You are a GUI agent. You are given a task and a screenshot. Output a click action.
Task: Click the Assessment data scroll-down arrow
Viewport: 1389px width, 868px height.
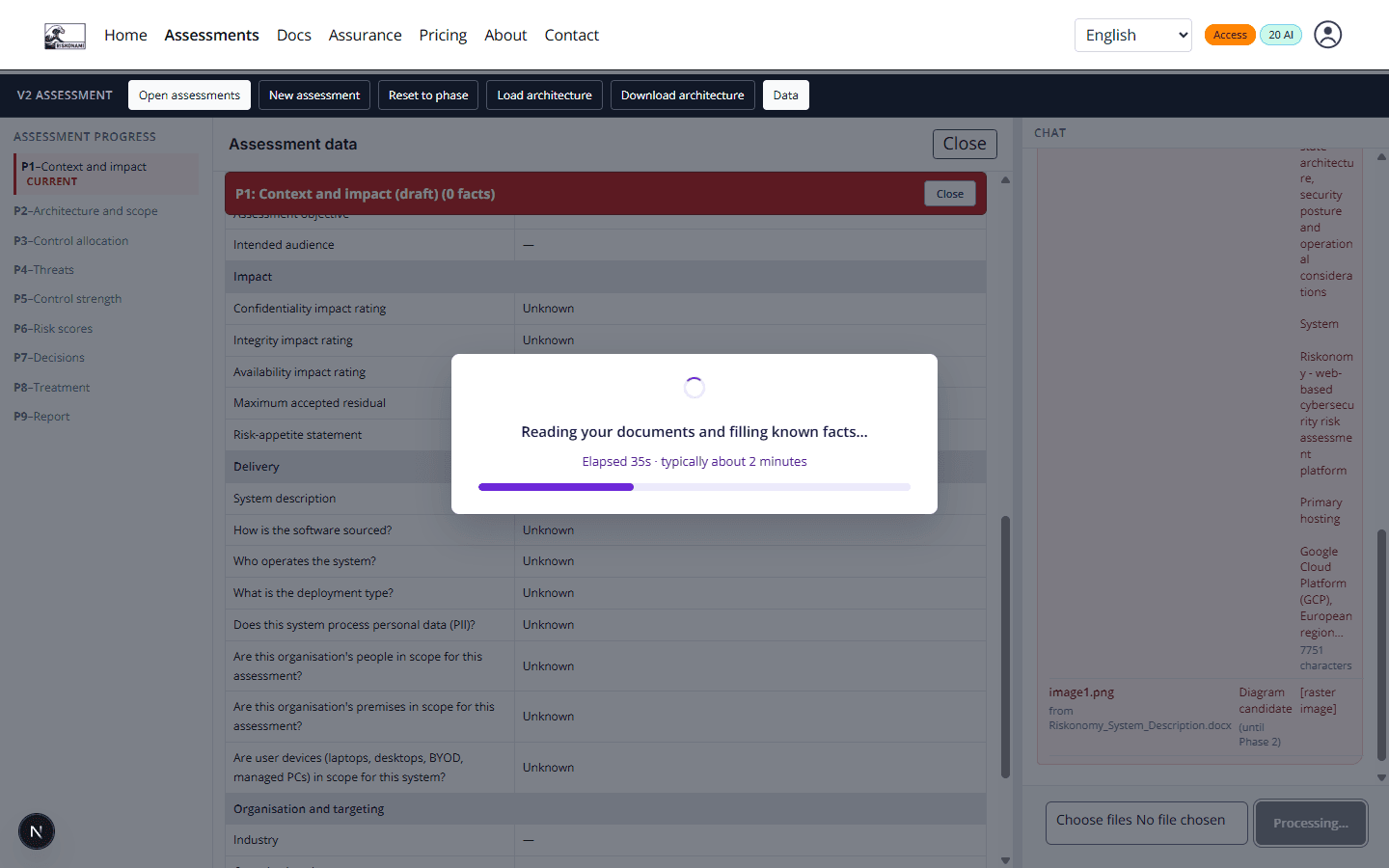[x=1005, y=860]
